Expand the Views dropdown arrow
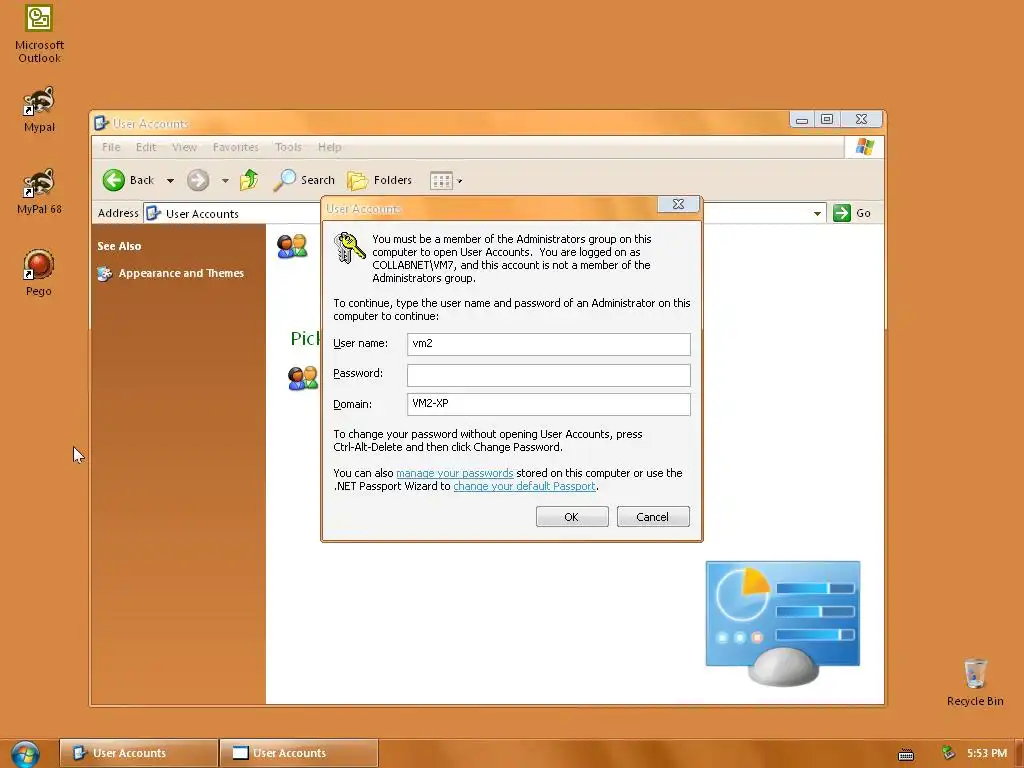This screenshot has height=768, width=1024. [460, 182]
